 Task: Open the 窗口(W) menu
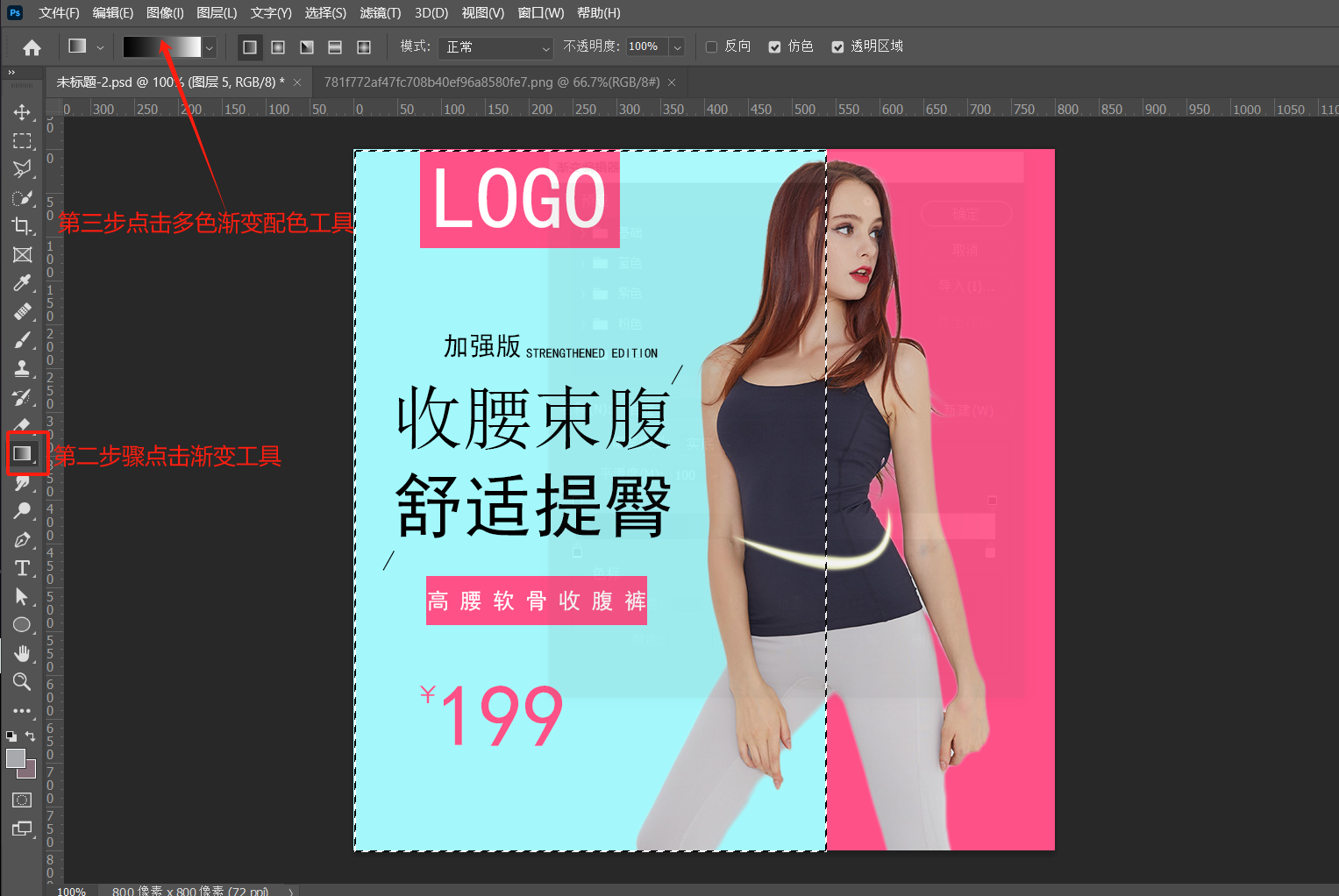[x=541, y=13]
